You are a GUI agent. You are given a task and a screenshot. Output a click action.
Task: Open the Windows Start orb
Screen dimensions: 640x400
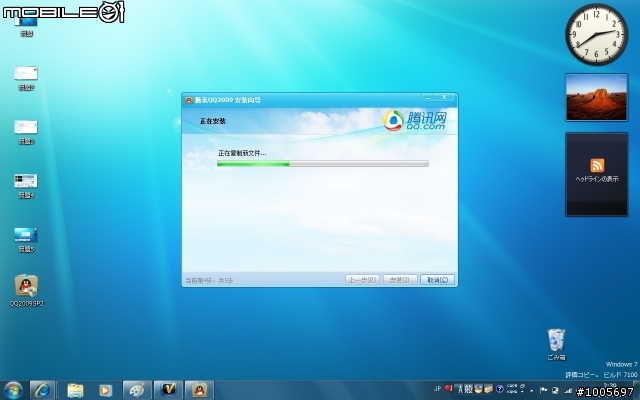(x=13, y=390)
